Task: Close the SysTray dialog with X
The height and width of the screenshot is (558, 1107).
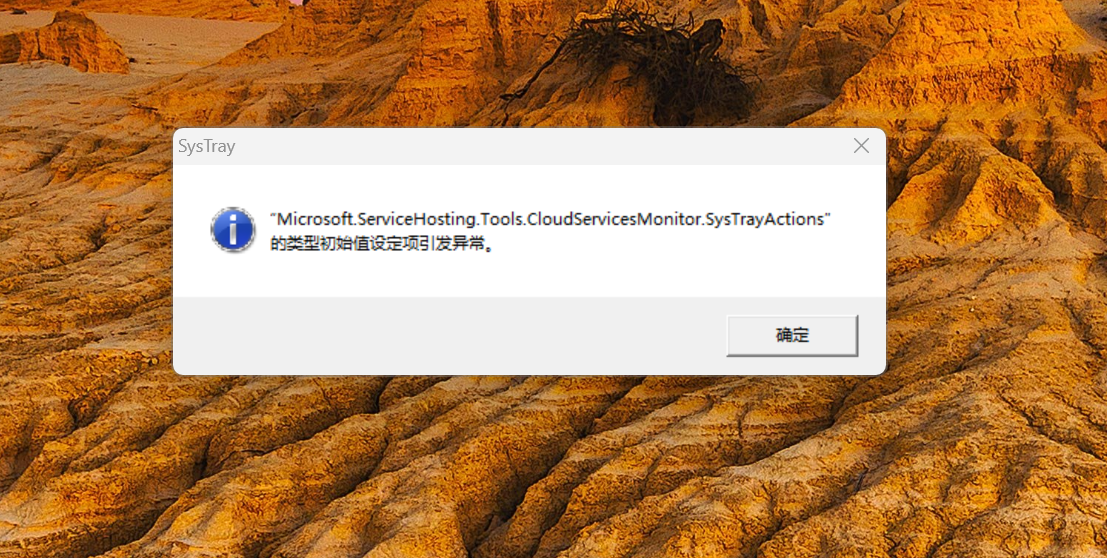Action: coord(861,146)
